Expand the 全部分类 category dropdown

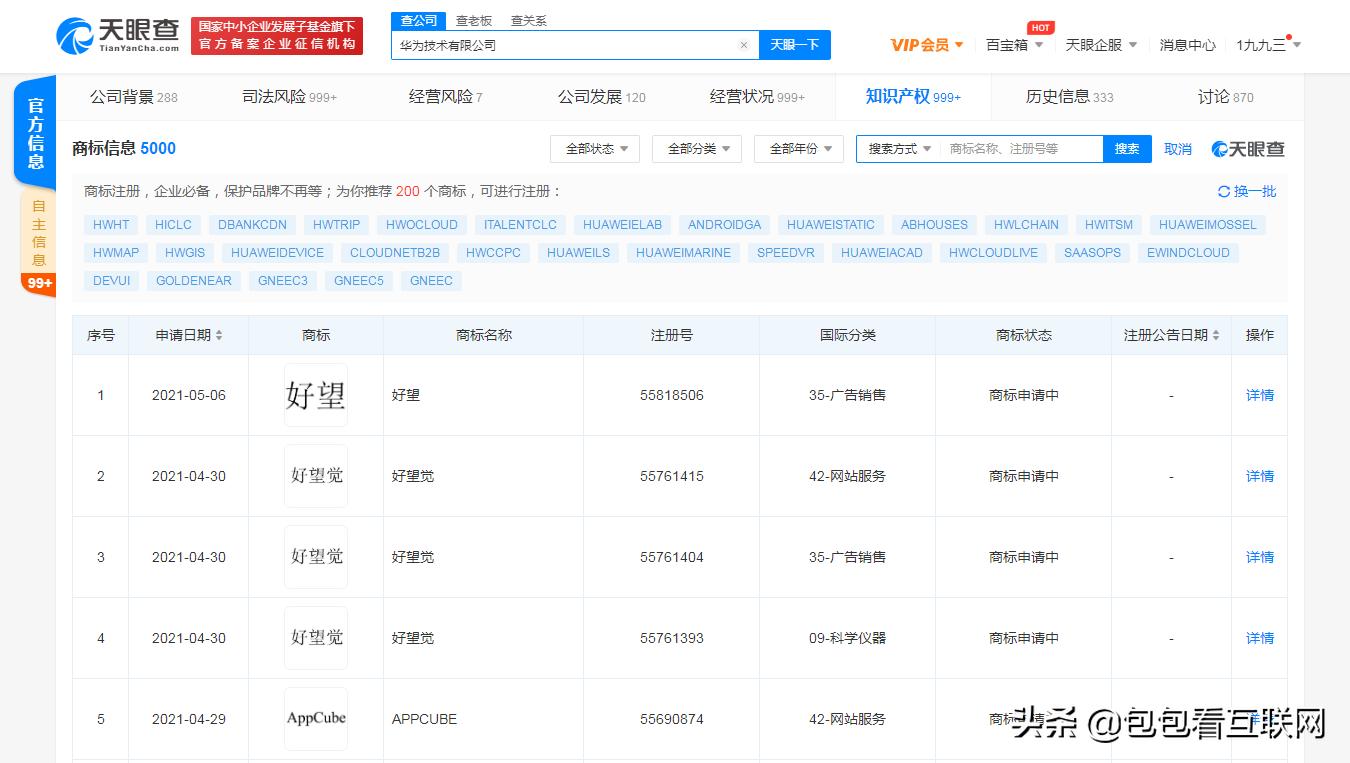696,148
